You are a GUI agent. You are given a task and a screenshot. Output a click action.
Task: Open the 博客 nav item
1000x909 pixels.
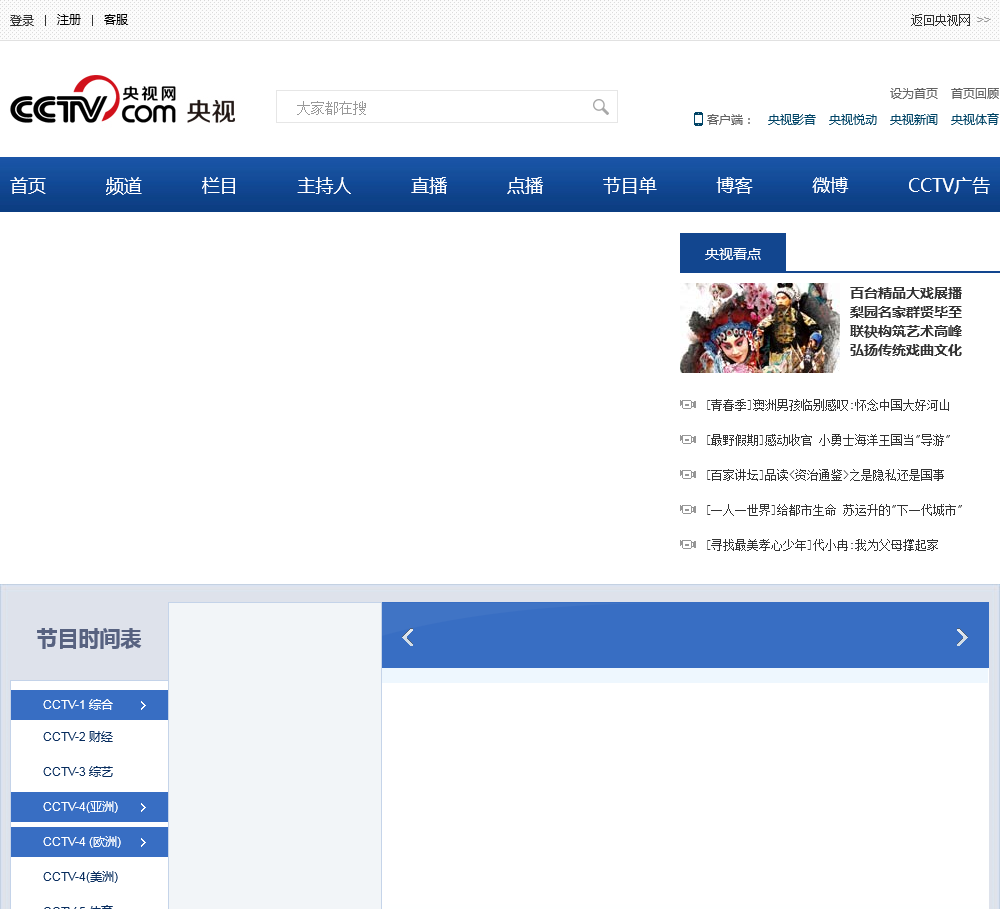tap(734, 186)
